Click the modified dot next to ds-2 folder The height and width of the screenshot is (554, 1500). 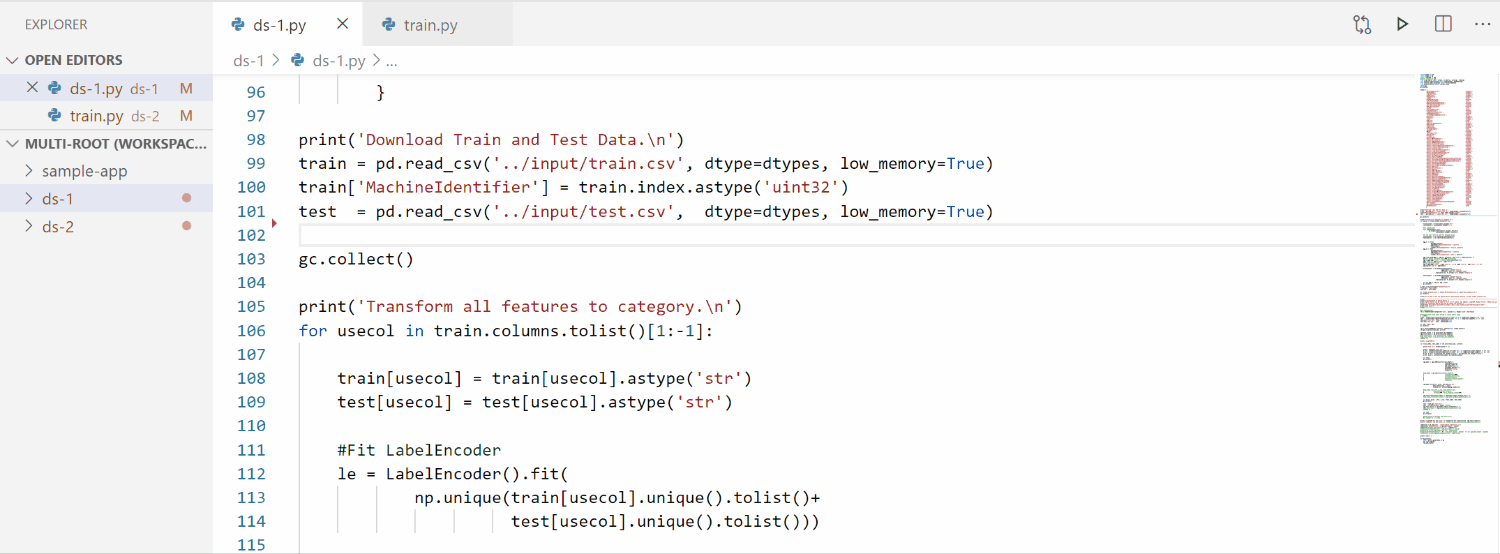pos(186,226)
